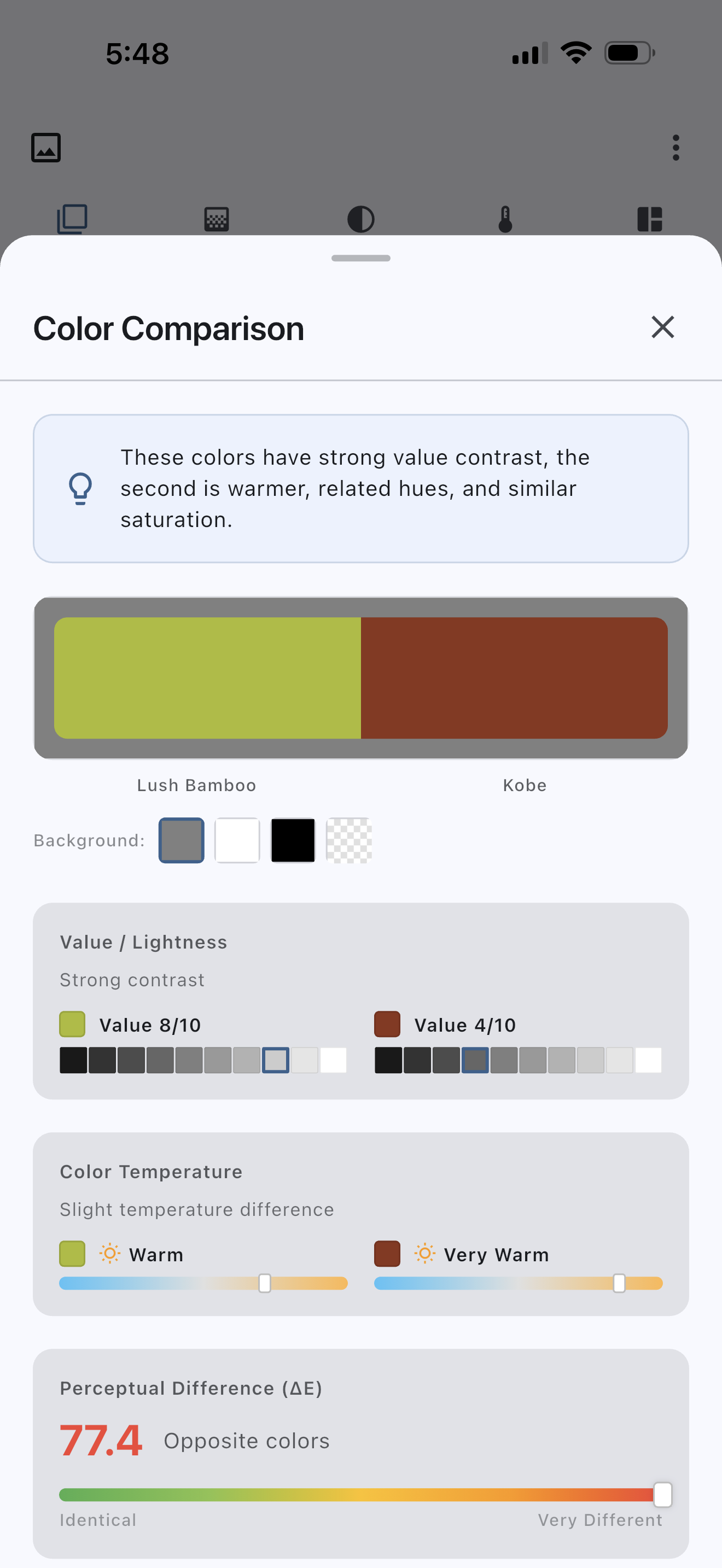Expand the Perceptual Difference section
The width and height of the screenshot is (722, 1568).
coord(191,1389)
